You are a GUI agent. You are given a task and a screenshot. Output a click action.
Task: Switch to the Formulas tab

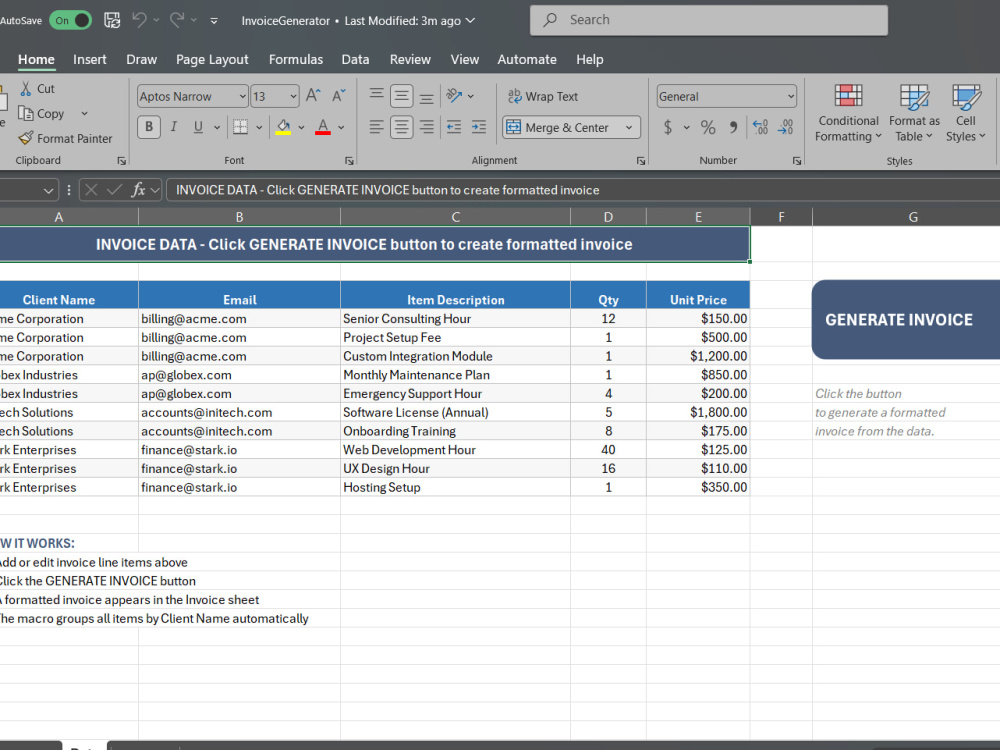pyautogui.click(x=296, y=59)
